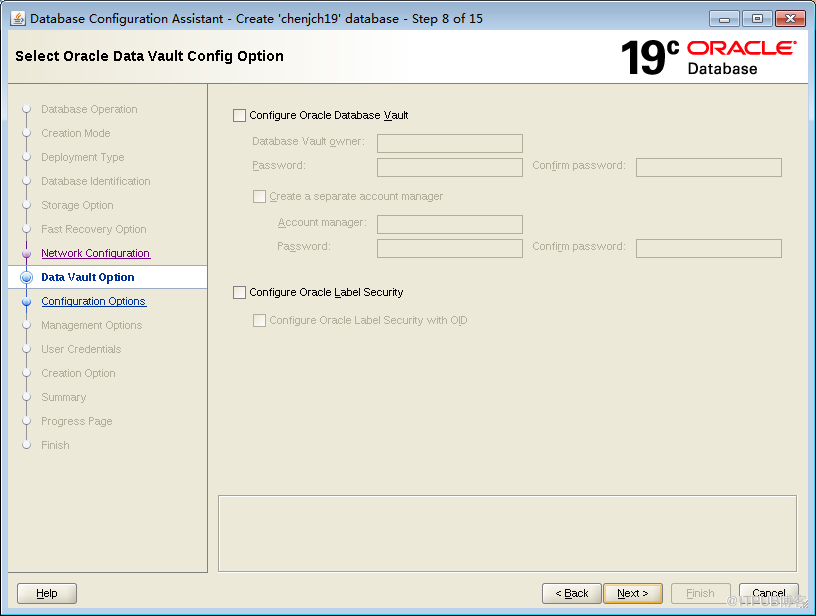Viewport: 816px width, 616px height.
Task: Click the Creation Mode step
Action: click(75, 133)
